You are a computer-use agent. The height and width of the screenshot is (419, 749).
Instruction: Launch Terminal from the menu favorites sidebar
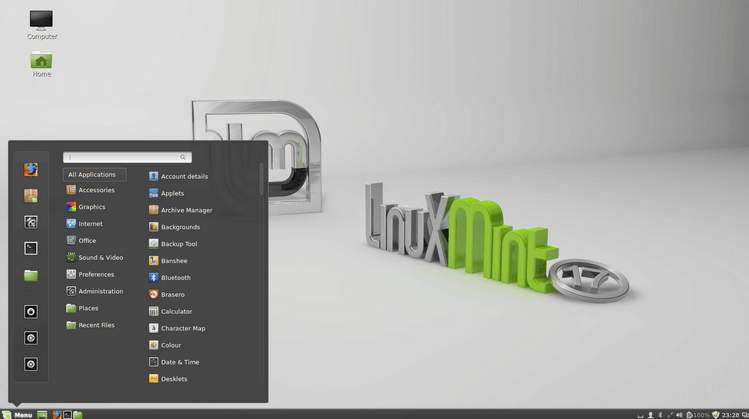click(x=31, y=248)
